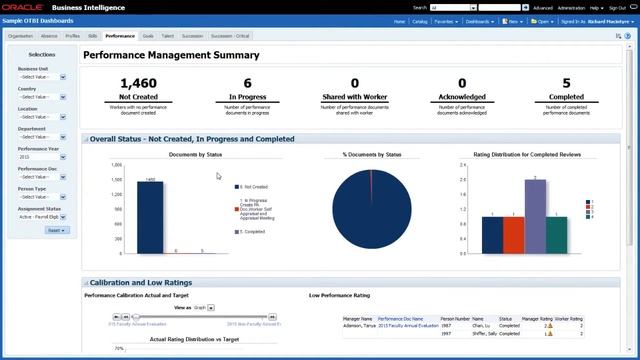This screenshot has width=640, height=360.
Task: Switch to the Succession - Critical tab
Action: [230, 36]
